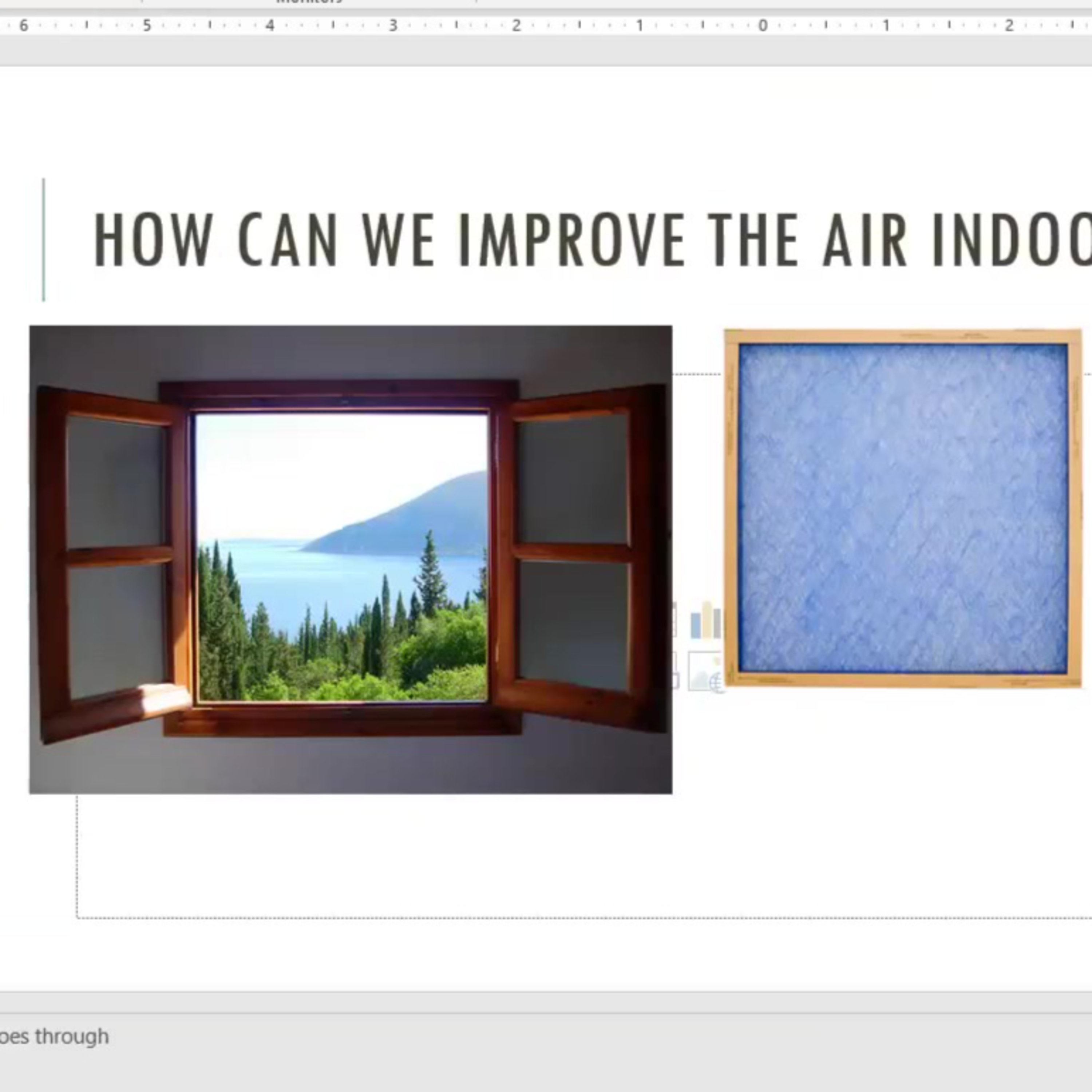Select the blue air filter picture
1092x1092 pixels.
[x=903, y=507]
